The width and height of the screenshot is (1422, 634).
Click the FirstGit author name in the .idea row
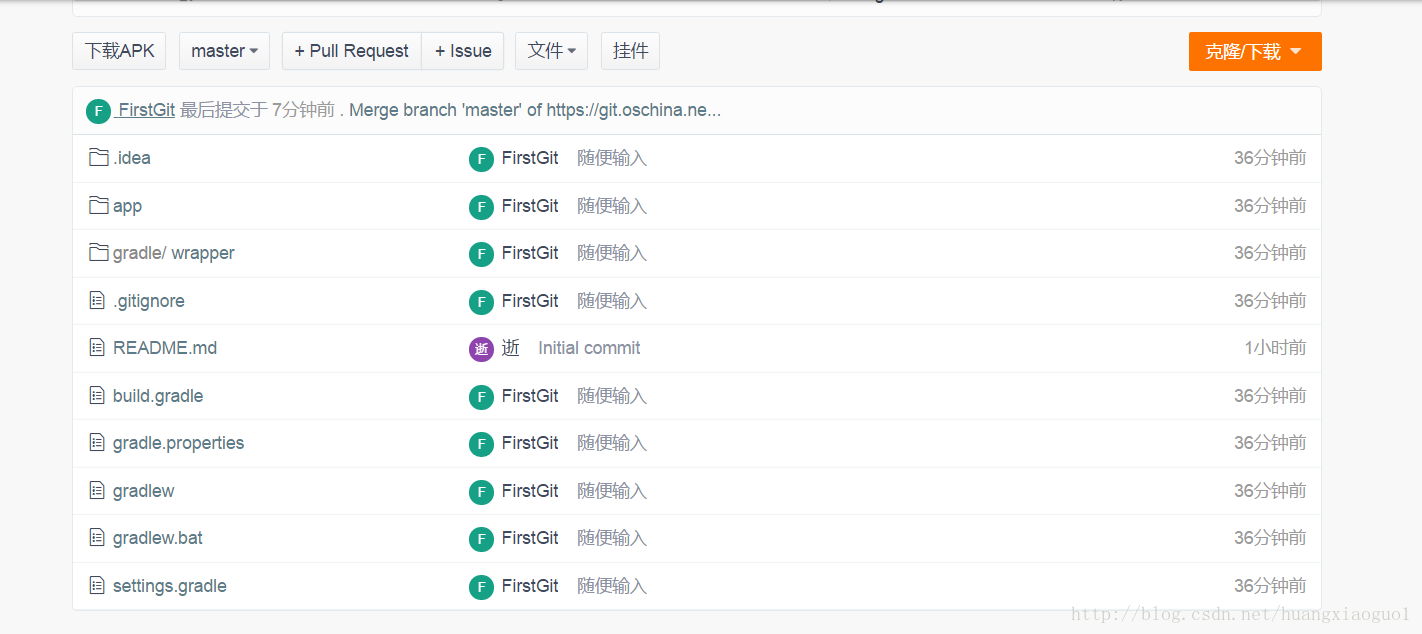(x=530, y=158)
